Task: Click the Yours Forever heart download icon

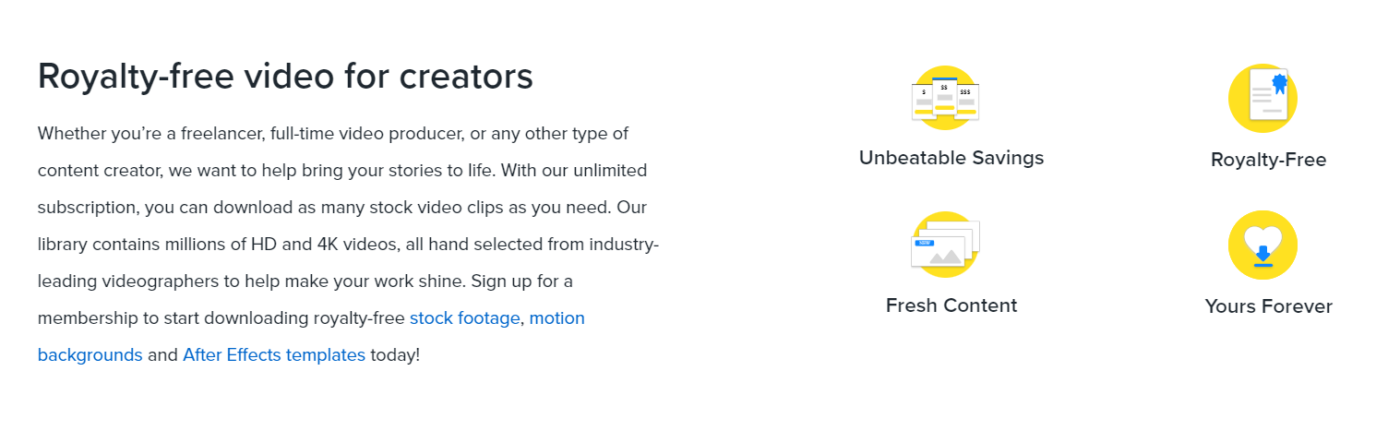Action: click(1263, 244)
